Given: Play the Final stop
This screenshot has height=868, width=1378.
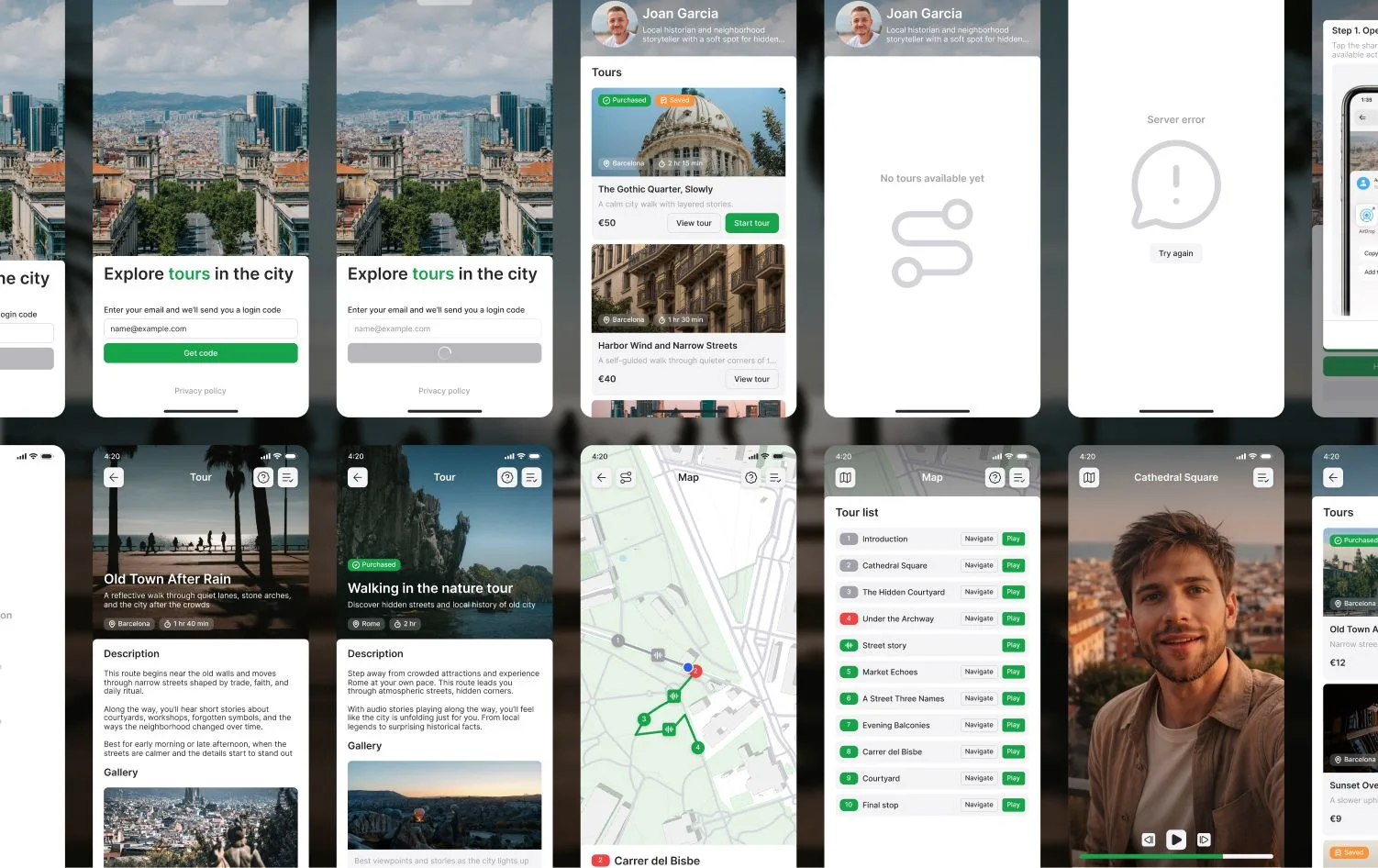Looking at the screenshot, I should pyautogui.click(x=1014, y=805).
